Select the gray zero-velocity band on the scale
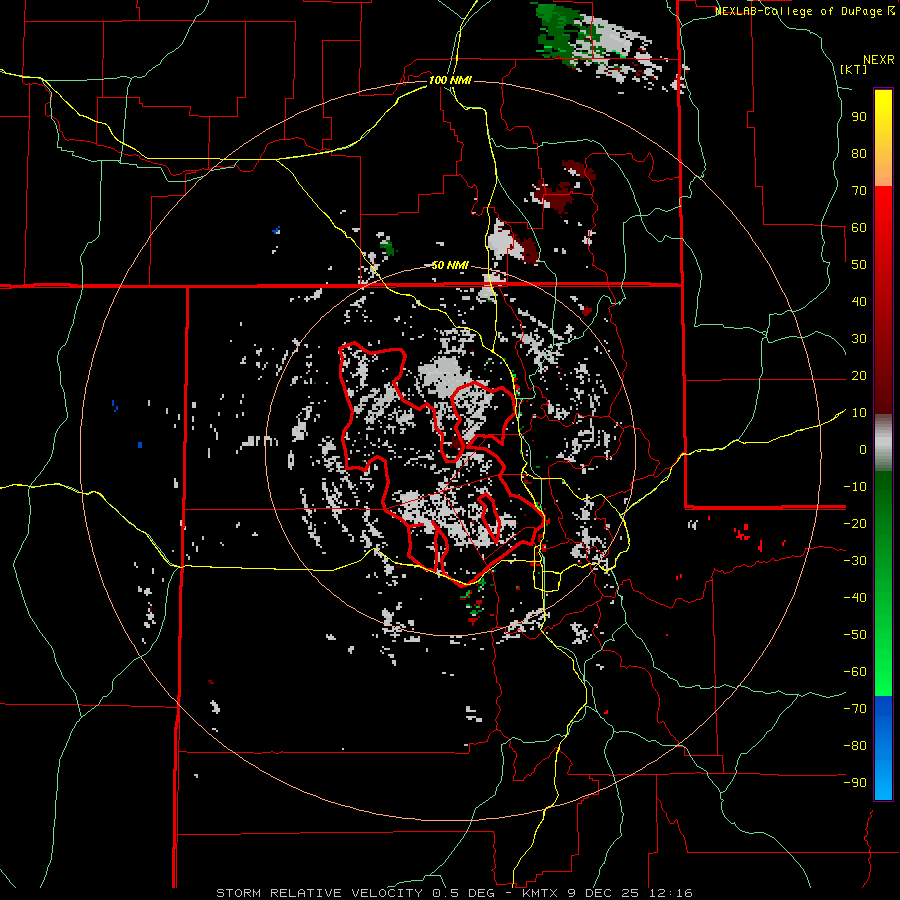 (883, 442)
